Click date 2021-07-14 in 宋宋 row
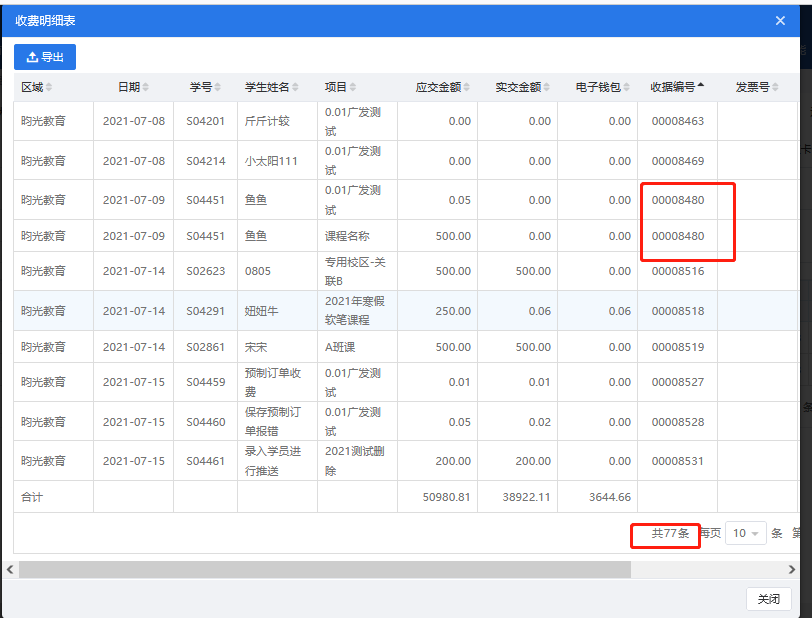Viewport: 812px width, 618px height. (x=134, y=347)
